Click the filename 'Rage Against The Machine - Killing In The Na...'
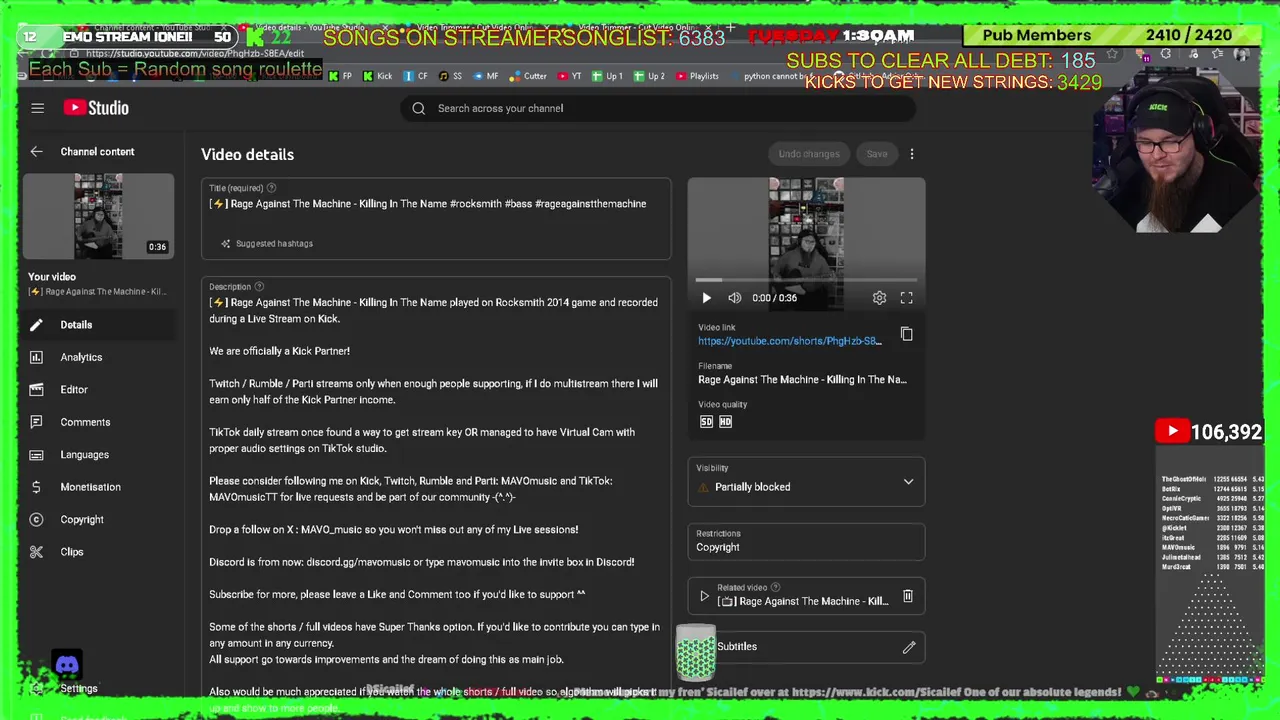This screenshot has height=720, width=1280. coord(802,380)
